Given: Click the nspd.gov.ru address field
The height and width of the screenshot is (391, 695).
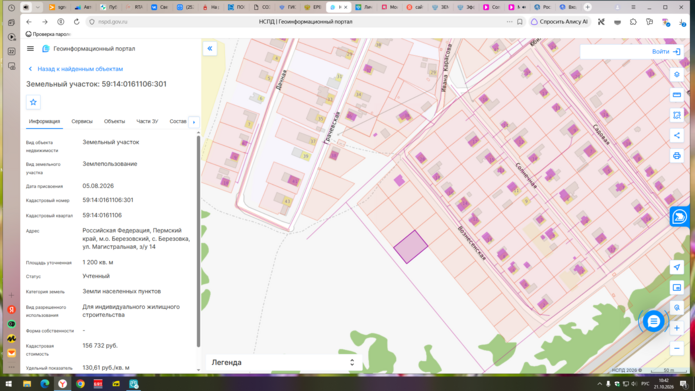Looking at the screenshot, I should point(113,22).
